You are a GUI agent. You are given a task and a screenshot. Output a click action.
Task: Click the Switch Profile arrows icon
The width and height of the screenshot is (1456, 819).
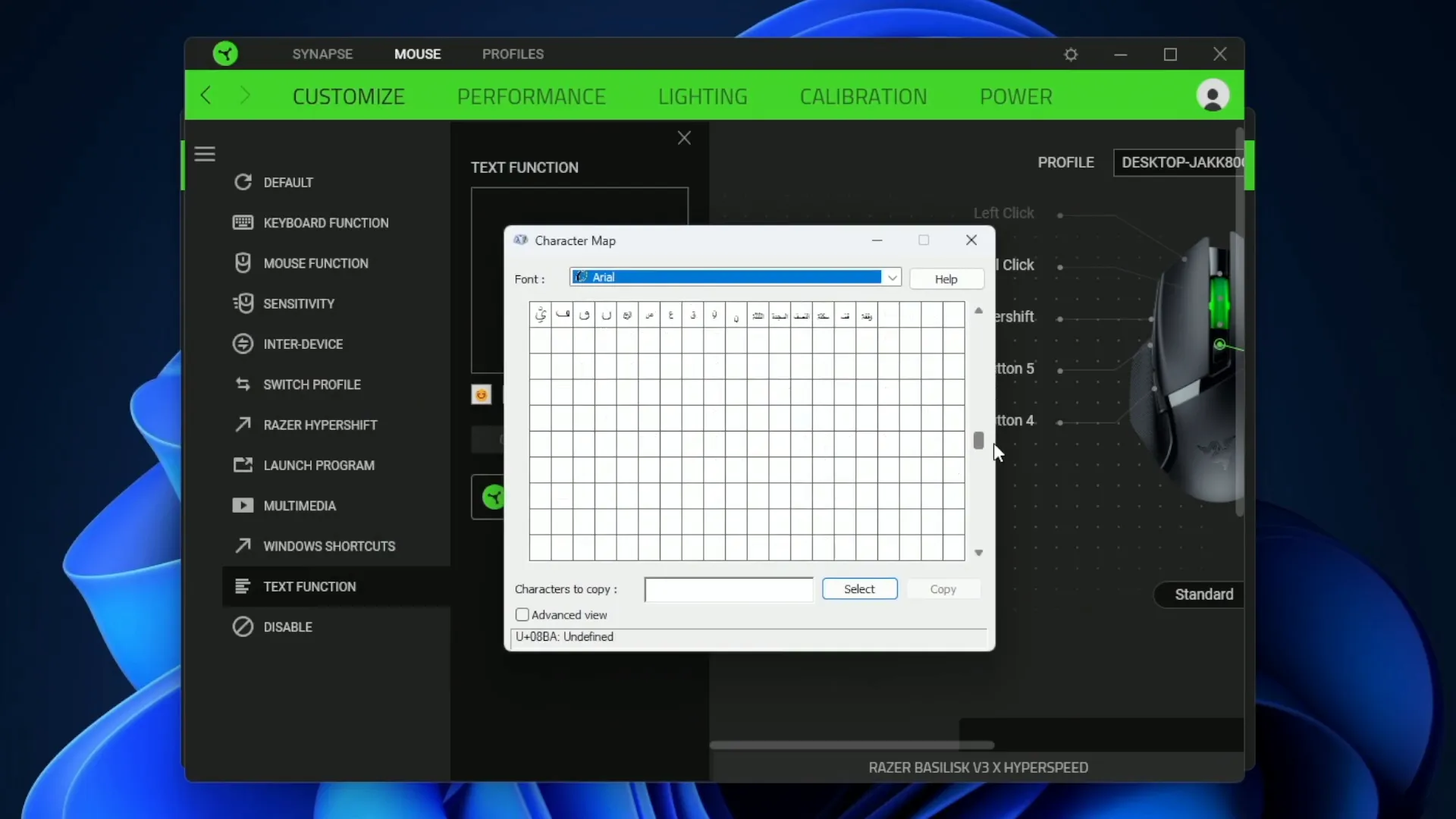[x=243, y=384]
